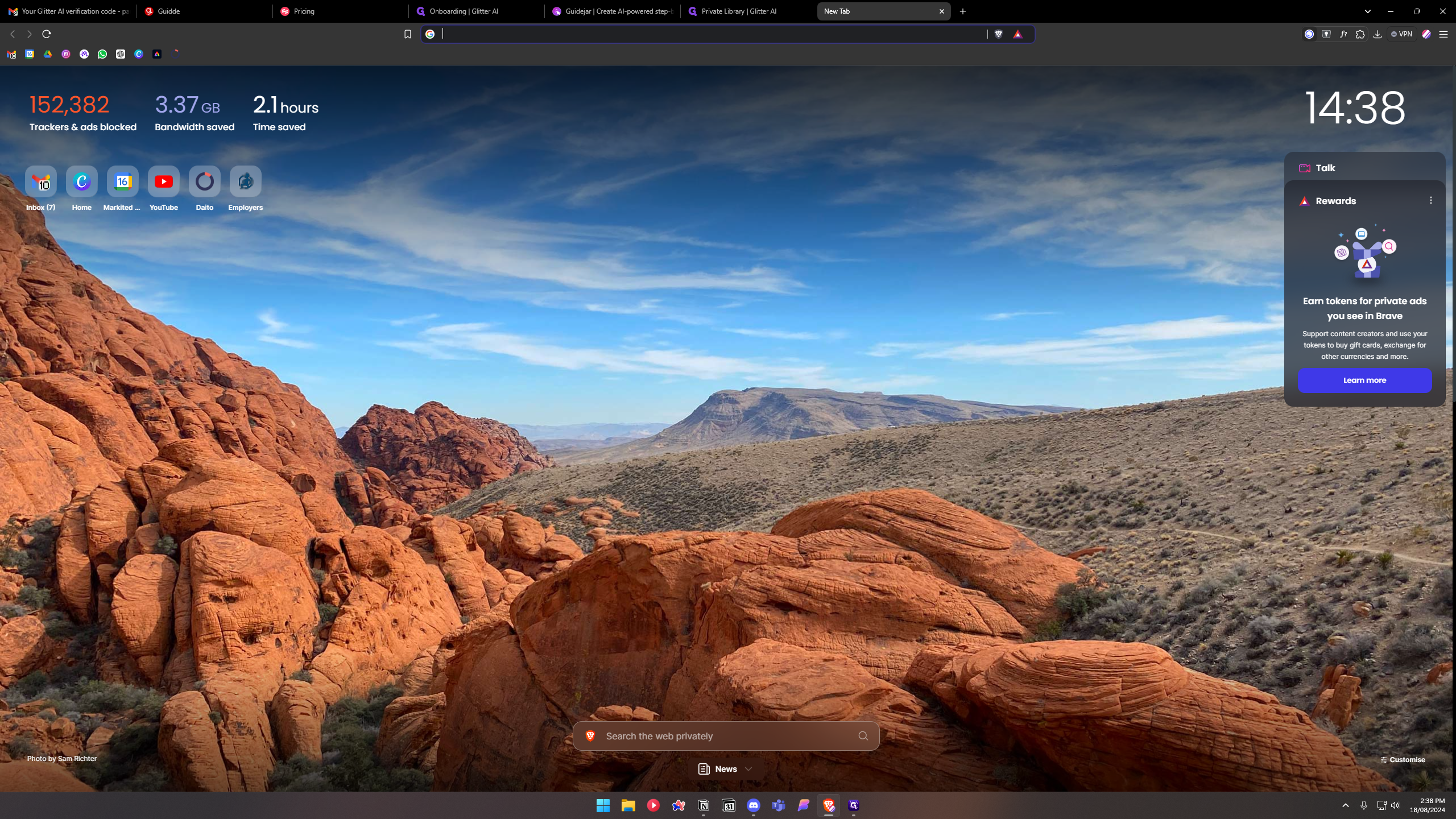This screenshot has height=819, width=1456.
Task: Launch Discord from the taskbar
Action: tap(754, 805)
